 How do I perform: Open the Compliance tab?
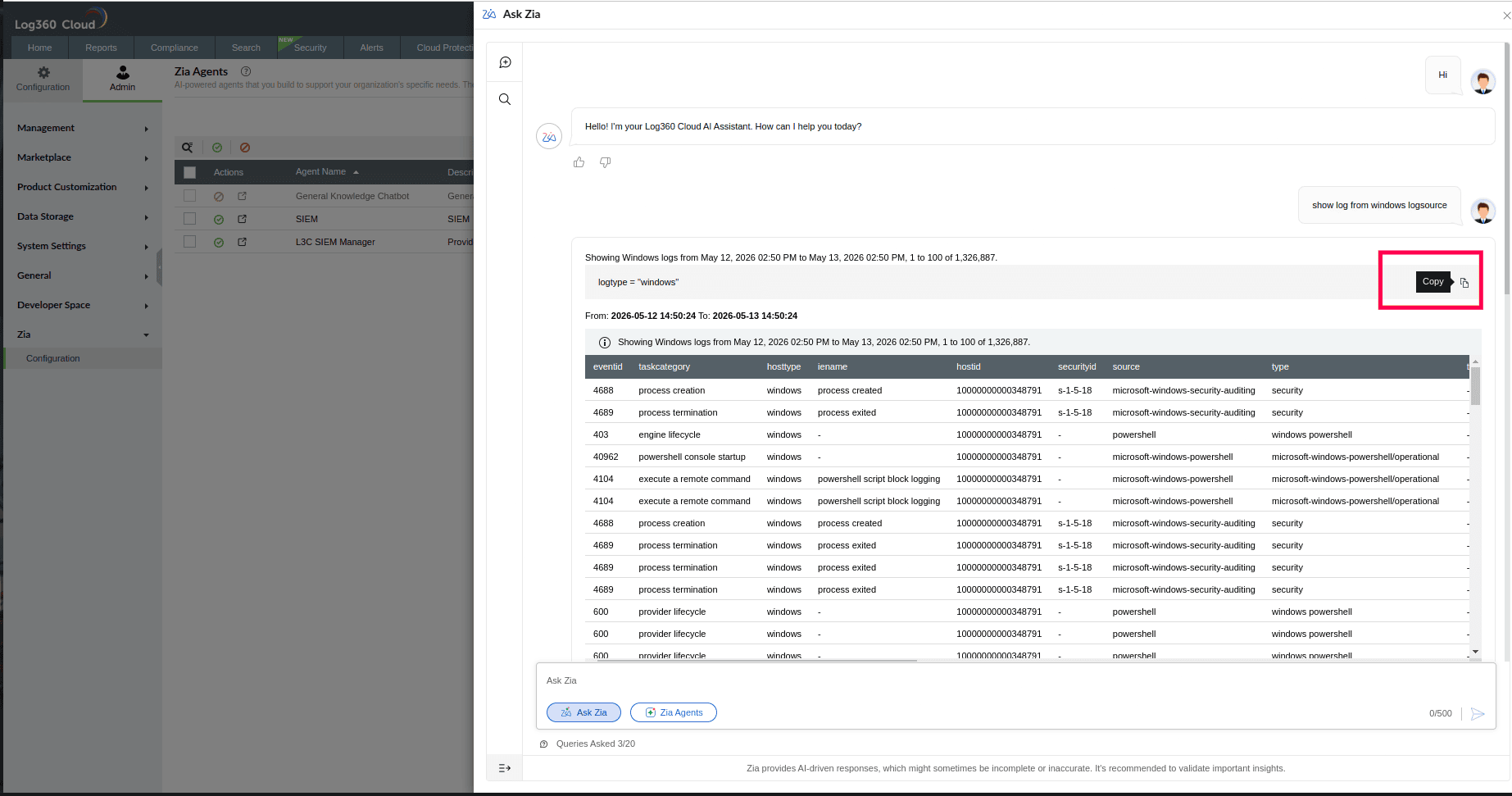174,48
